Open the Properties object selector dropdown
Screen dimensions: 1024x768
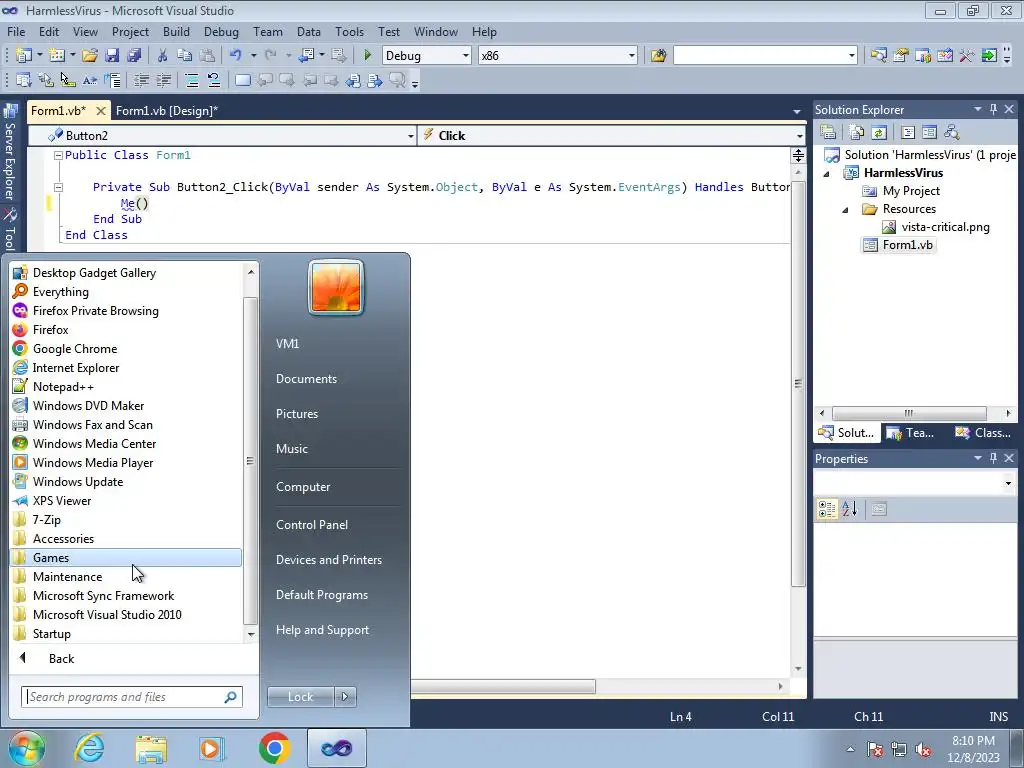click(x=1008, y=483)
